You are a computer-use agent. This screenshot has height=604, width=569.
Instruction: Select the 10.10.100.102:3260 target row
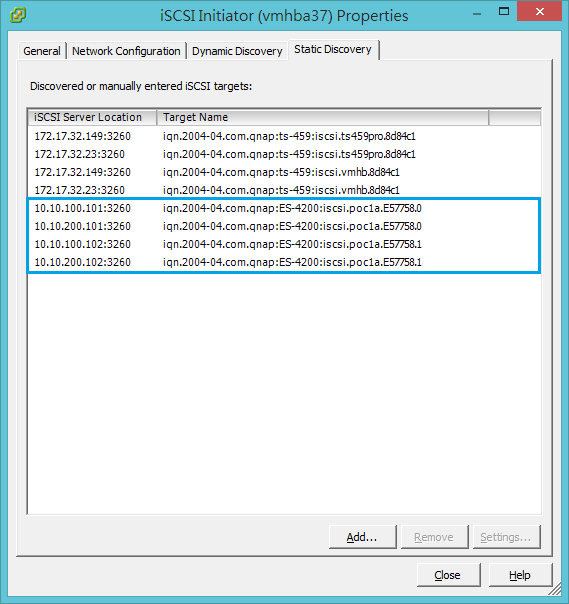tap(284, 244)
